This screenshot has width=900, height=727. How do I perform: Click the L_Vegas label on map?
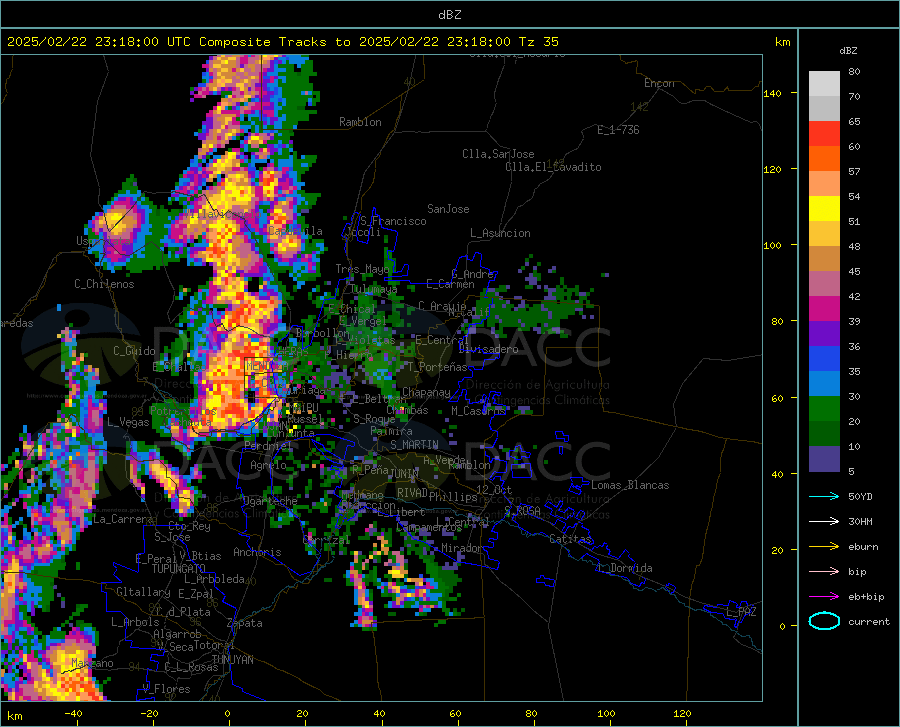pos(128,422)
